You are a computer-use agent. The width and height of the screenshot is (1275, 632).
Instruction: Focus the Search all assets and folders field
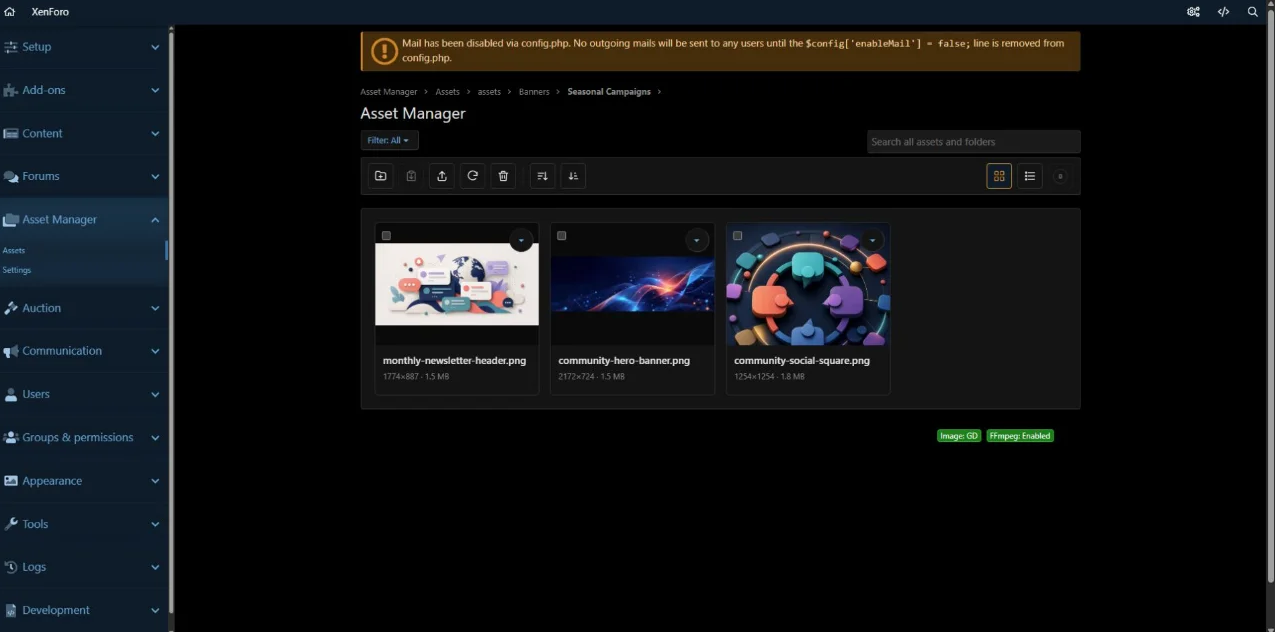973,142
